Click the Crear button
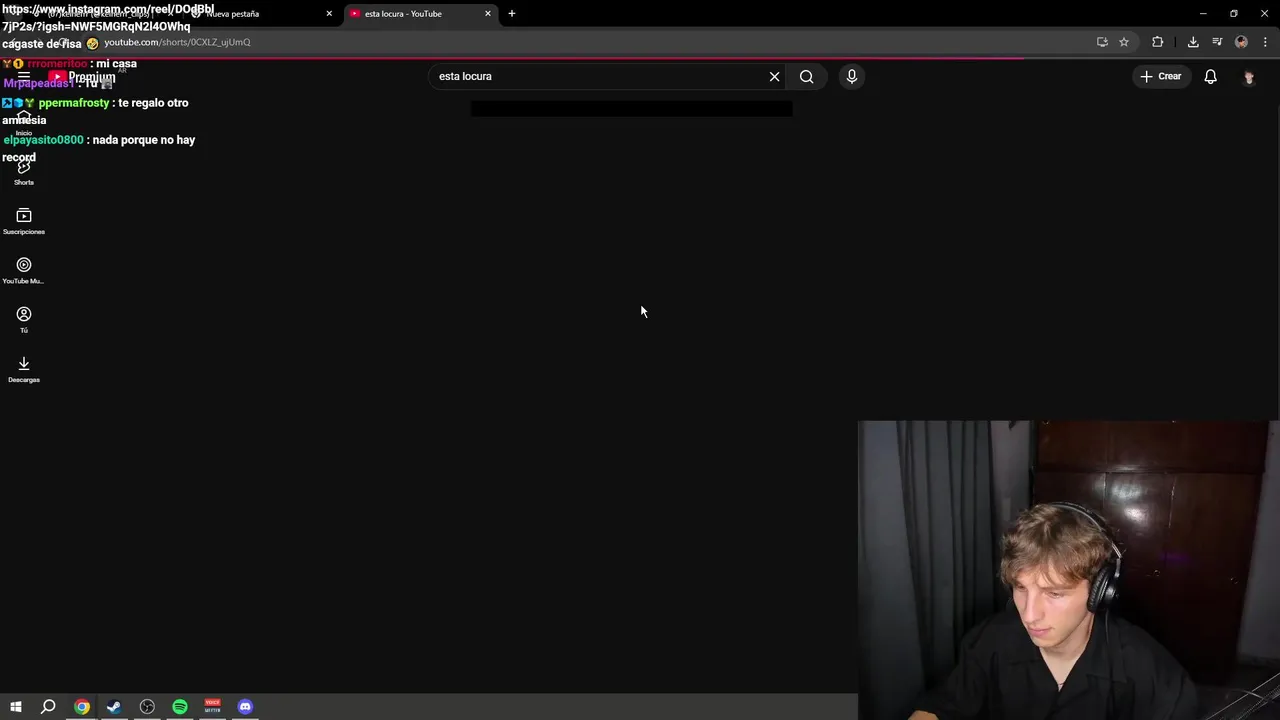The width and height of the screenshot is (1280, 720). point(1160,76)
